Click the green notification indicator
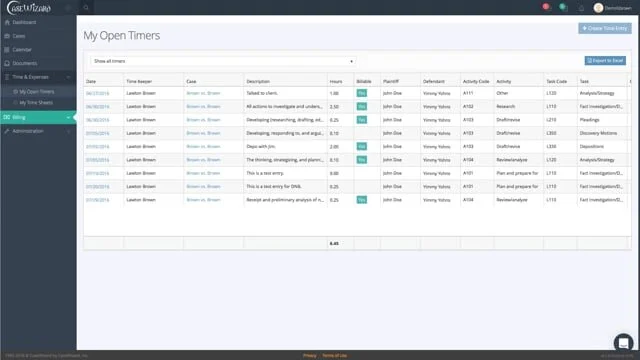 (563, 7)
